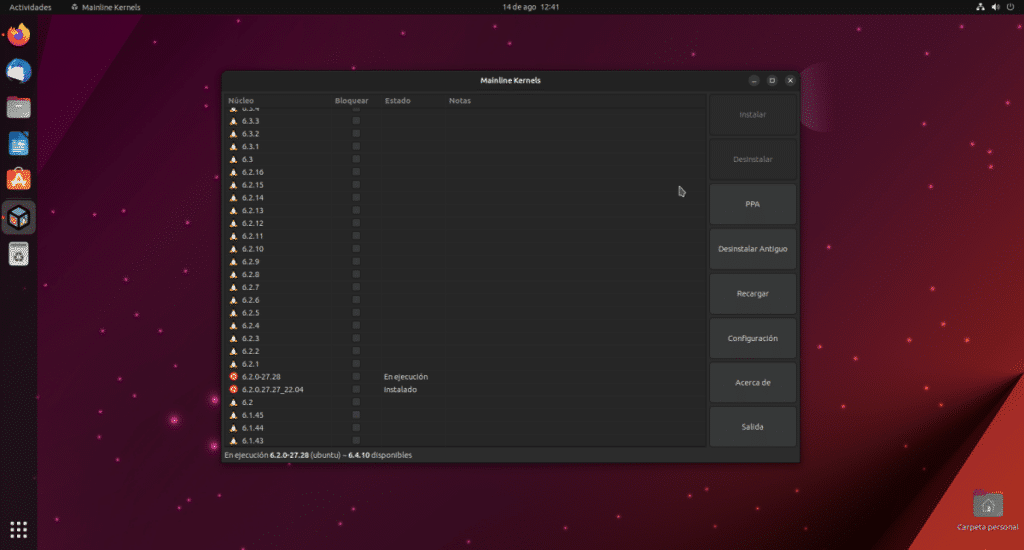Click the 'En ejecución' status cell
The width and height of the screenshot is (1024, 550).
406,377
